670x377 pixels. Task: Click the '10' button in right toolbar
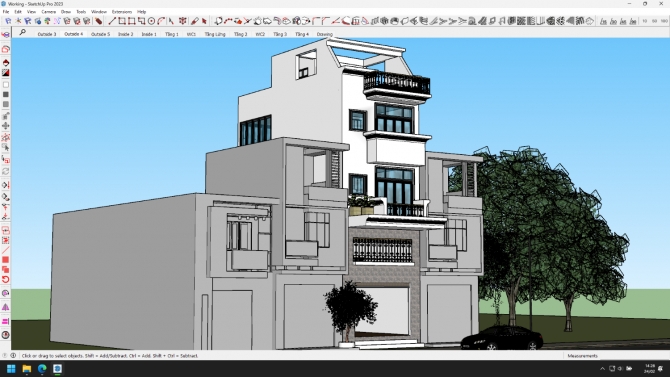click(x=645, y=21)
